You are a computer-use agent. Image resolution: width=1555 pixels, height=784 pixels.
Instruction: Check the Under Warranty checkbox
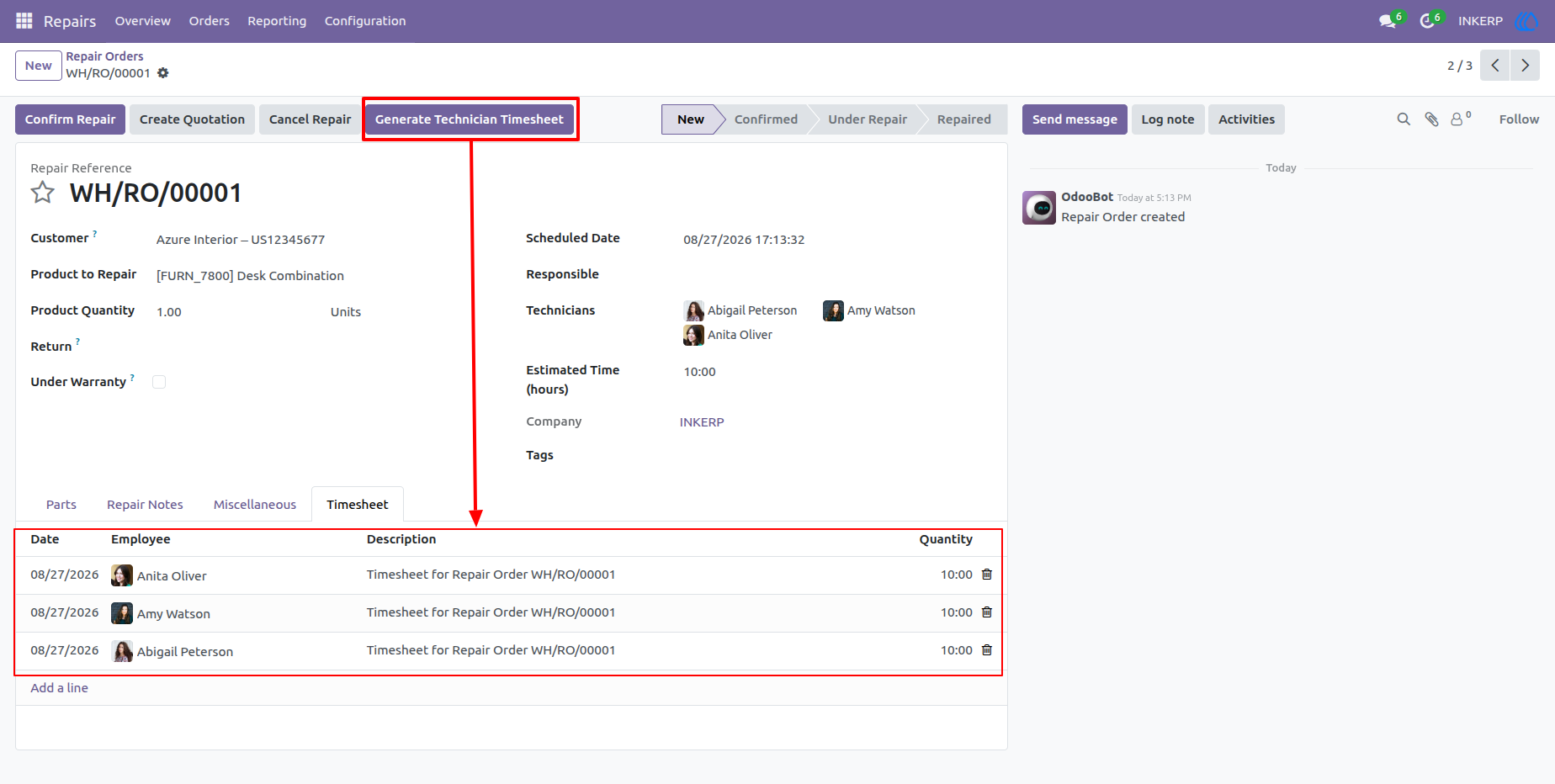point(159,382)
